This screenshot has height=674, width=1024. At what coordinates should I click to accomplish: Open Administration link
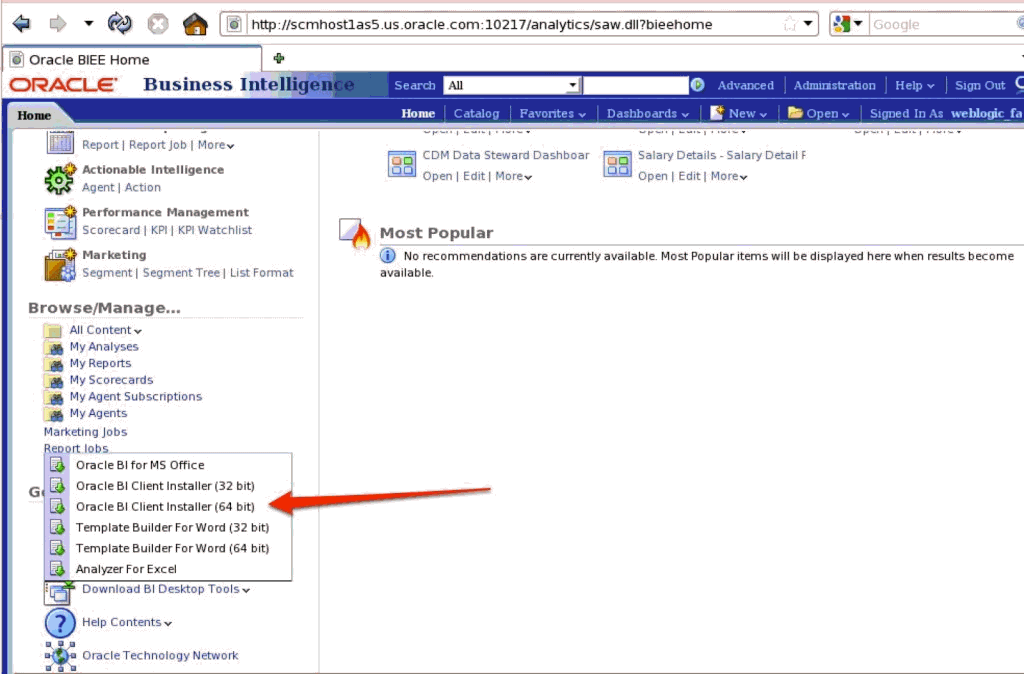point(834,86)
